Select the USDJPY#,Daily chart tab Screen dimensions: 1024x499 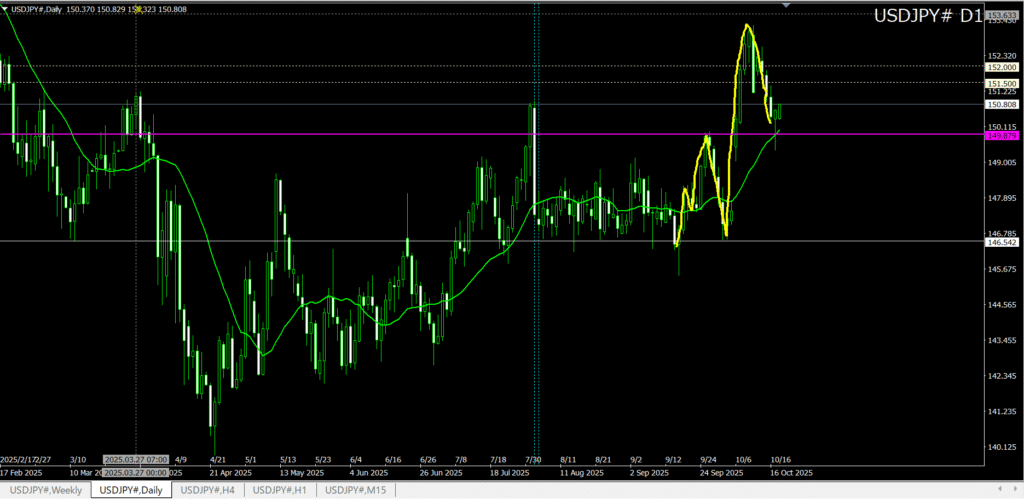click(131, 489)
